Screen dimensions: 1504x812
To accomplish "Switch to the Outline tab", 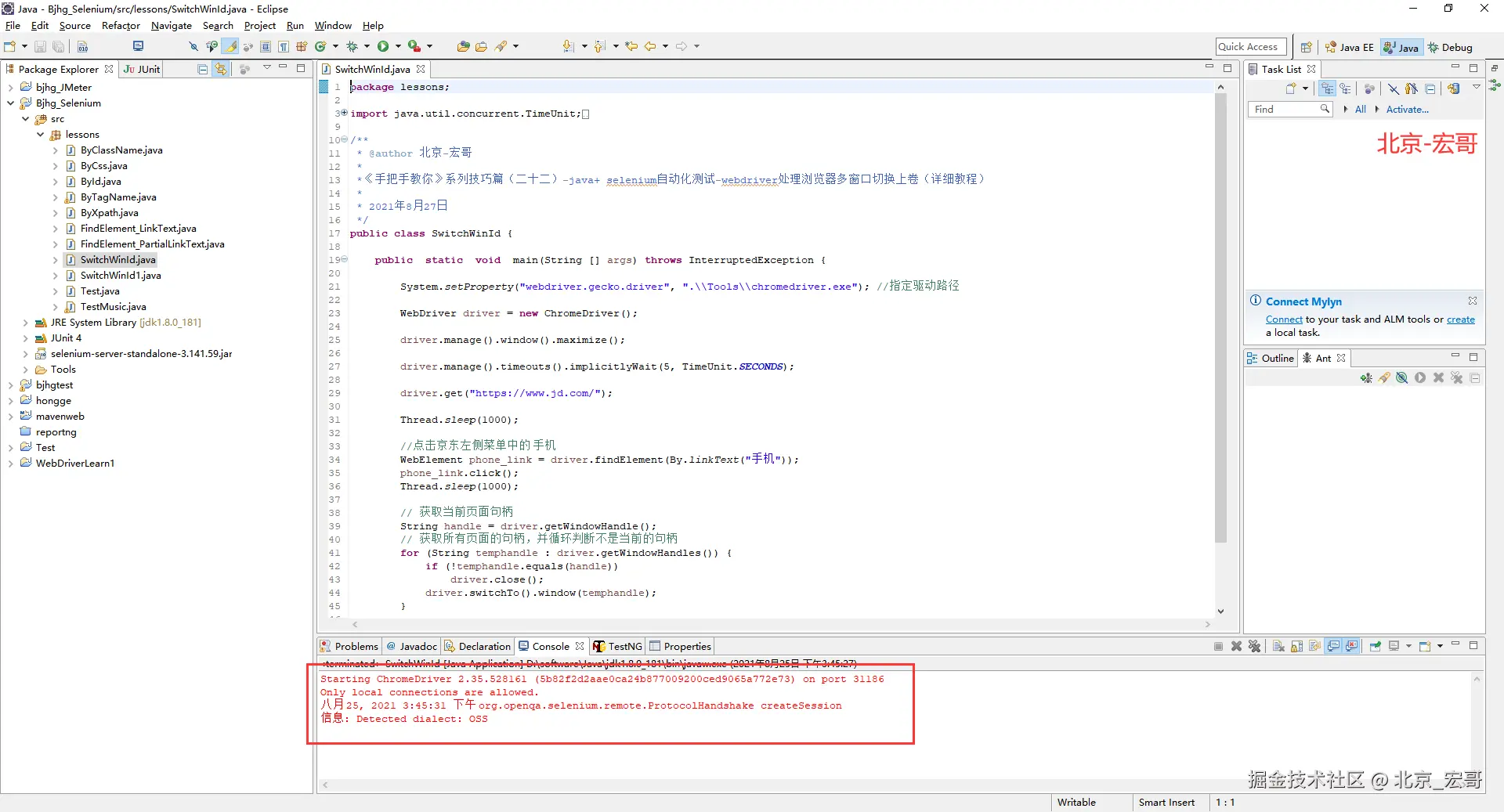I will coord(1271,358).
